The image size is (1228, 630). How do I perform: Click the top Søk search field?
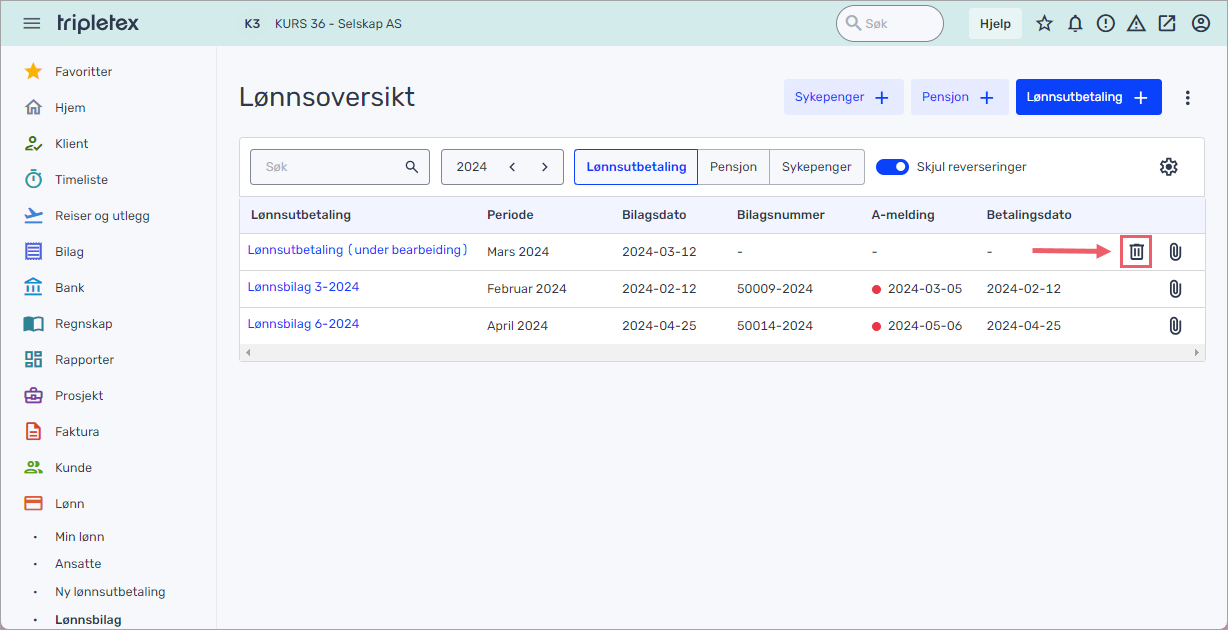click(x=889, y=23)
